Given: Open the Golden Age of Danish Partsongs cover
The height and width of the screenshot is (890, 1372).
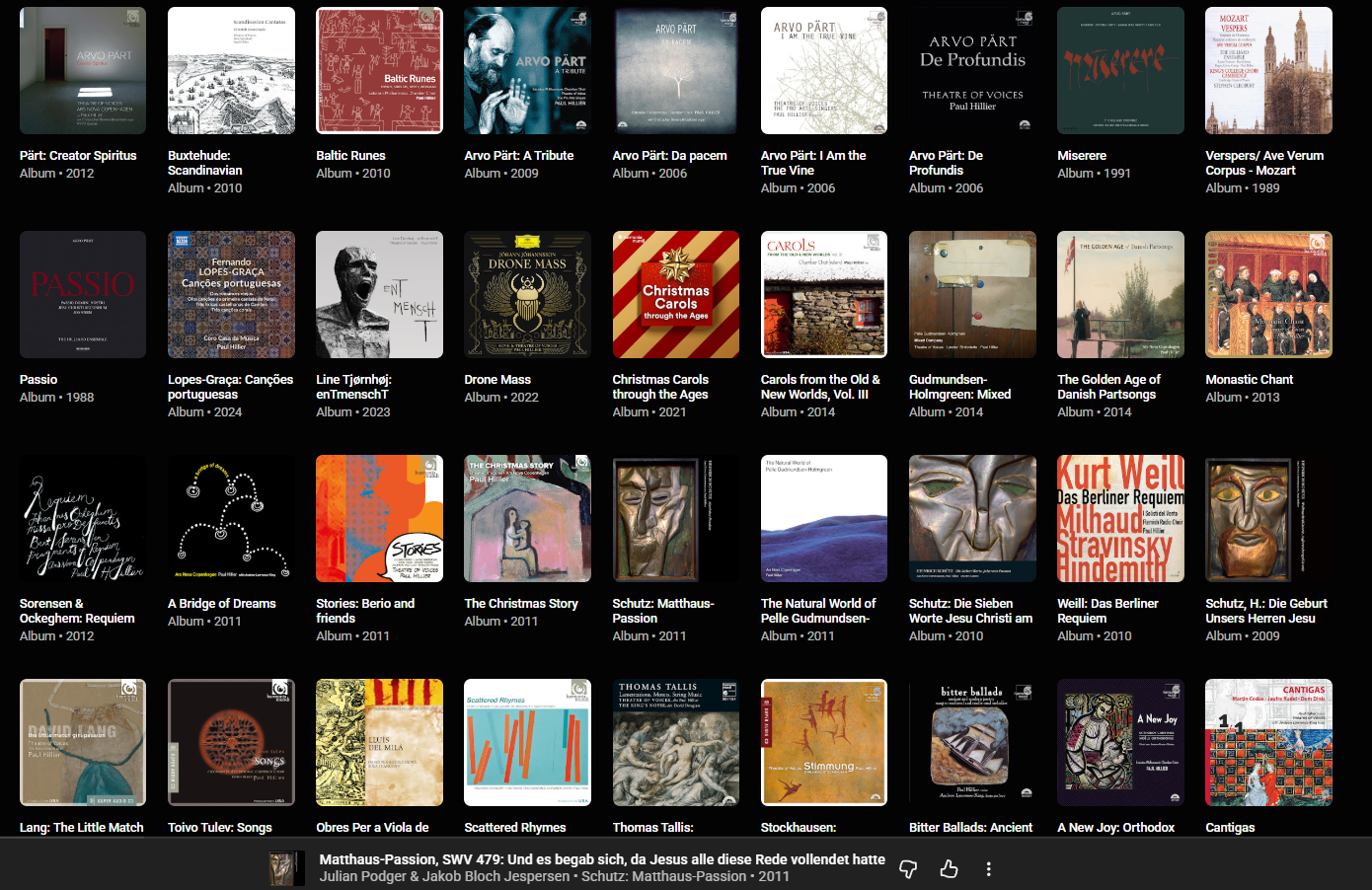Looking at the screenshot, I should 1120,295.
